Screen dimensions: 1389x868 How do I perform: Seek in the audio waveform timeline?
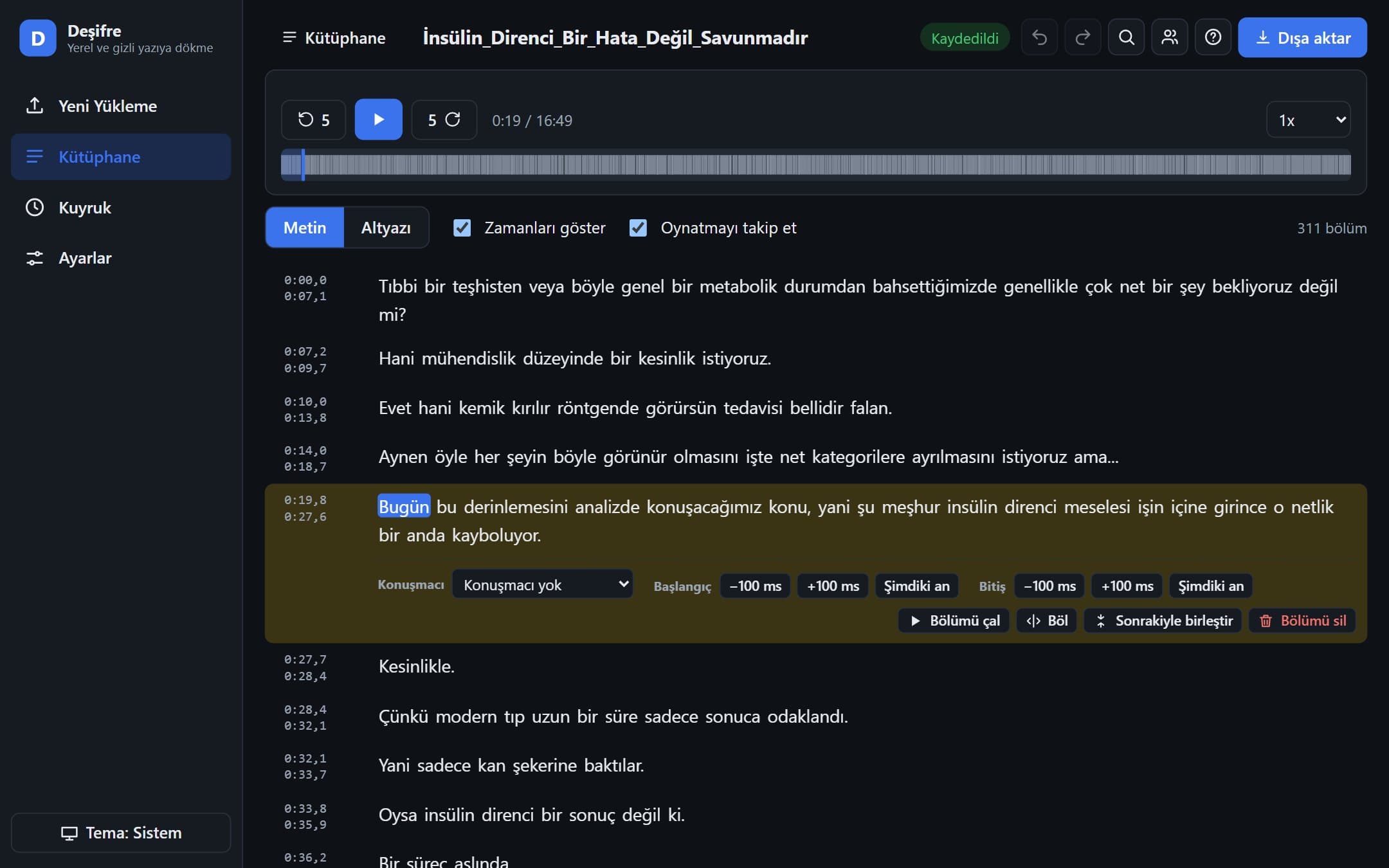(816, 165)
